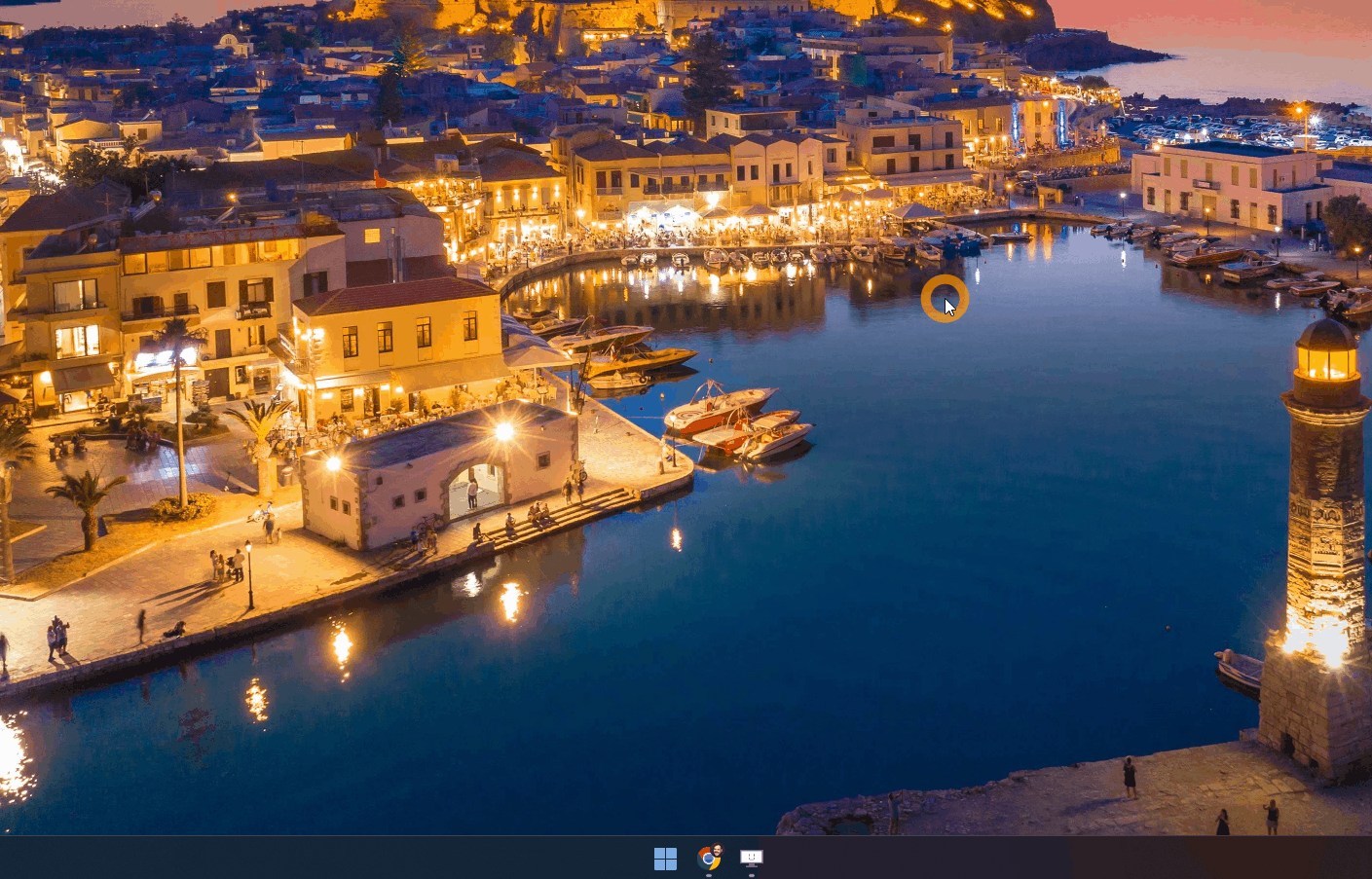Click the glowing lighthouse lantern on the wallpaper
This screenshot has width=1372, height=879.
coord(1325,362)
